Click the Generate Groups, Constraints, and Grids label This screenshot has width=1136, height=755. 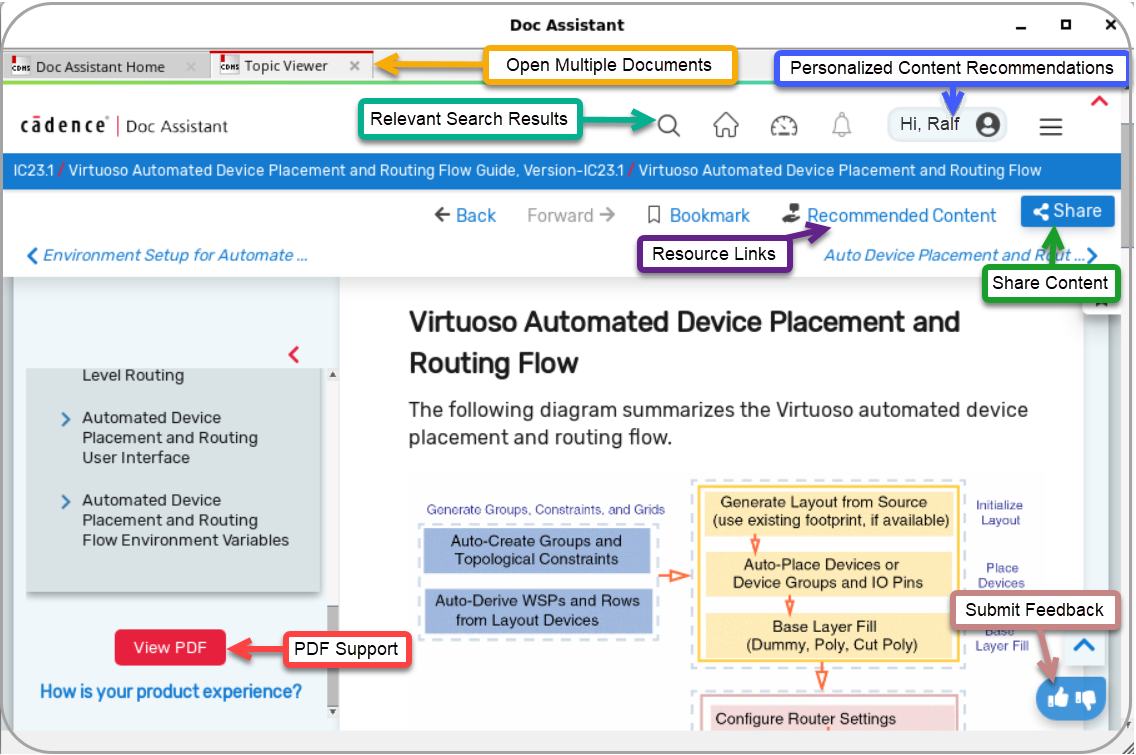[546, 509]
